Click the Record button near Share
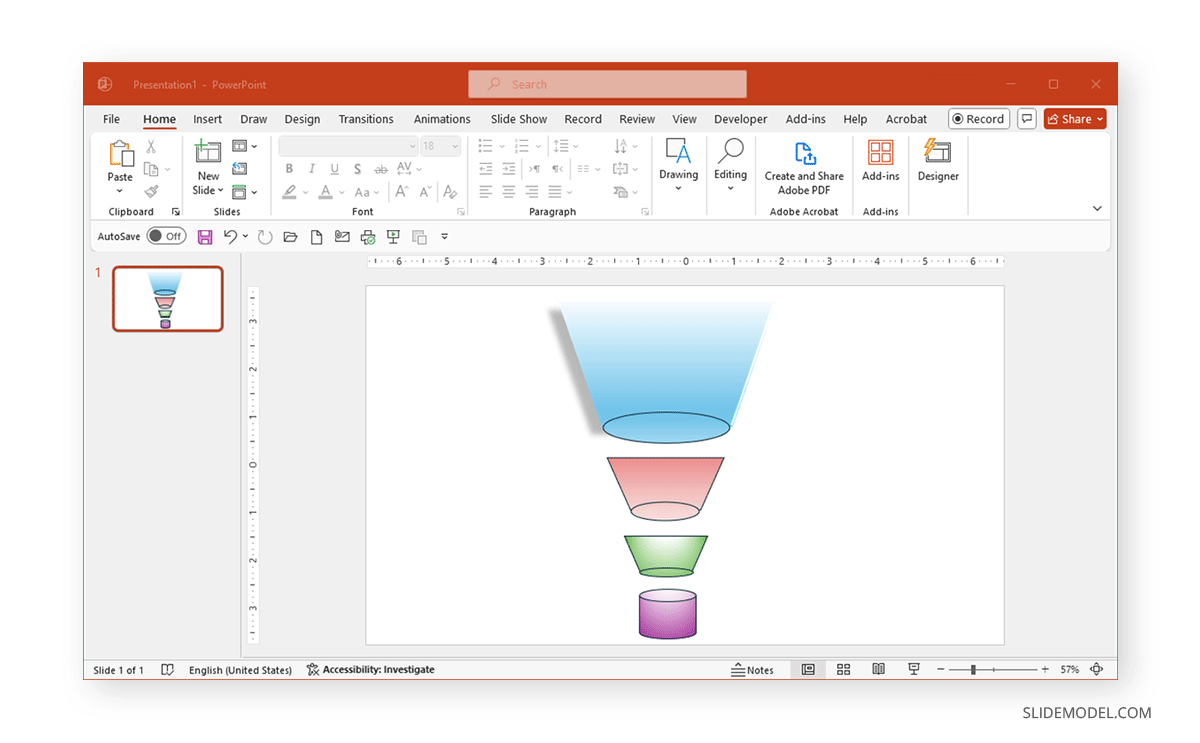The image size is (1200, 743). (979, 119)
